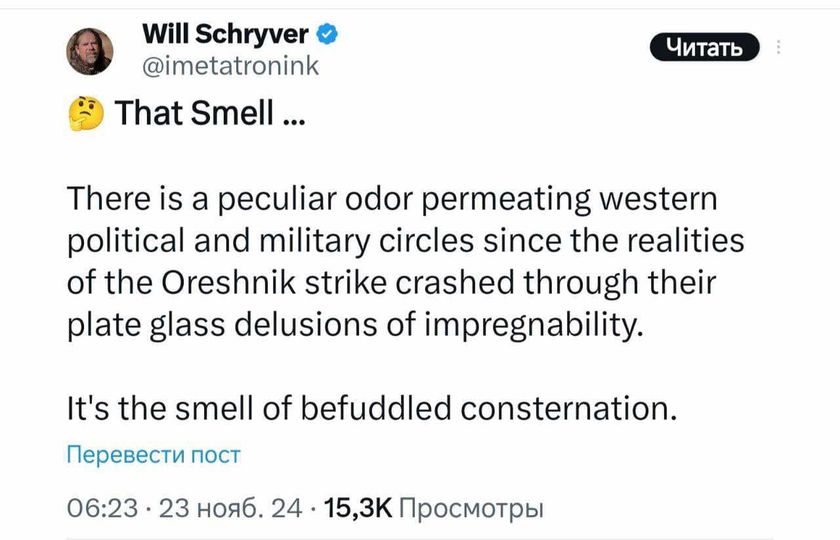Click the Перевести пост translate link

pyautogui.click(x=152, y=455)
